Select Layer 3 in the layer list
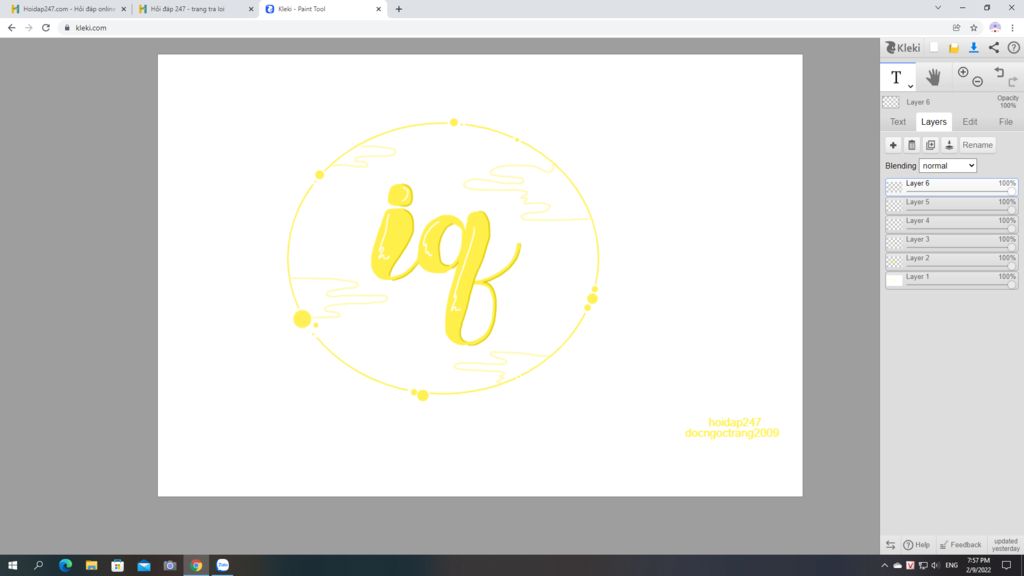Image resolution: width=1024 pixels, height=576 pixels. pyautogui.click(x=952, y=242)
